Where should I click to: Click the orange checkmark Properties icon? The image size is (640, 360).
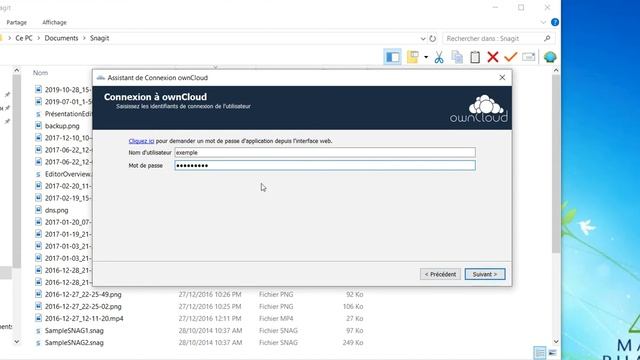[x=510, y=57]
